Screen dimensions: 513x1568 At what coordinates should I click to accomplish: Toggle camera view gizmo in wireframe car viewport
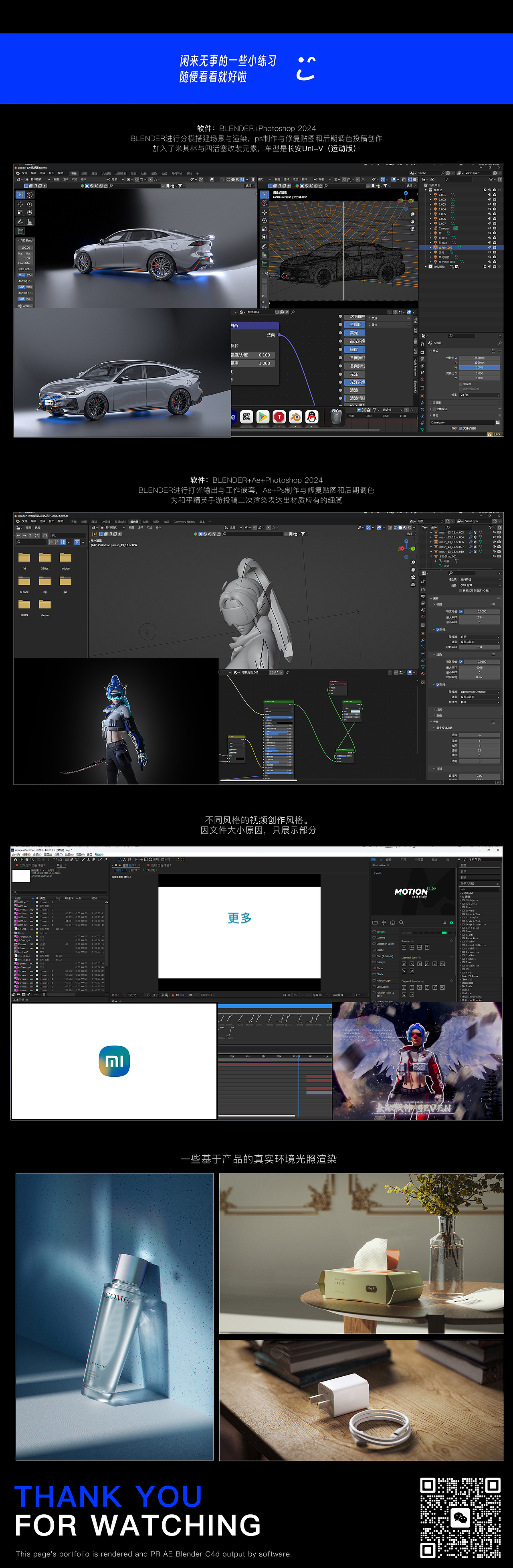[412, 229]
